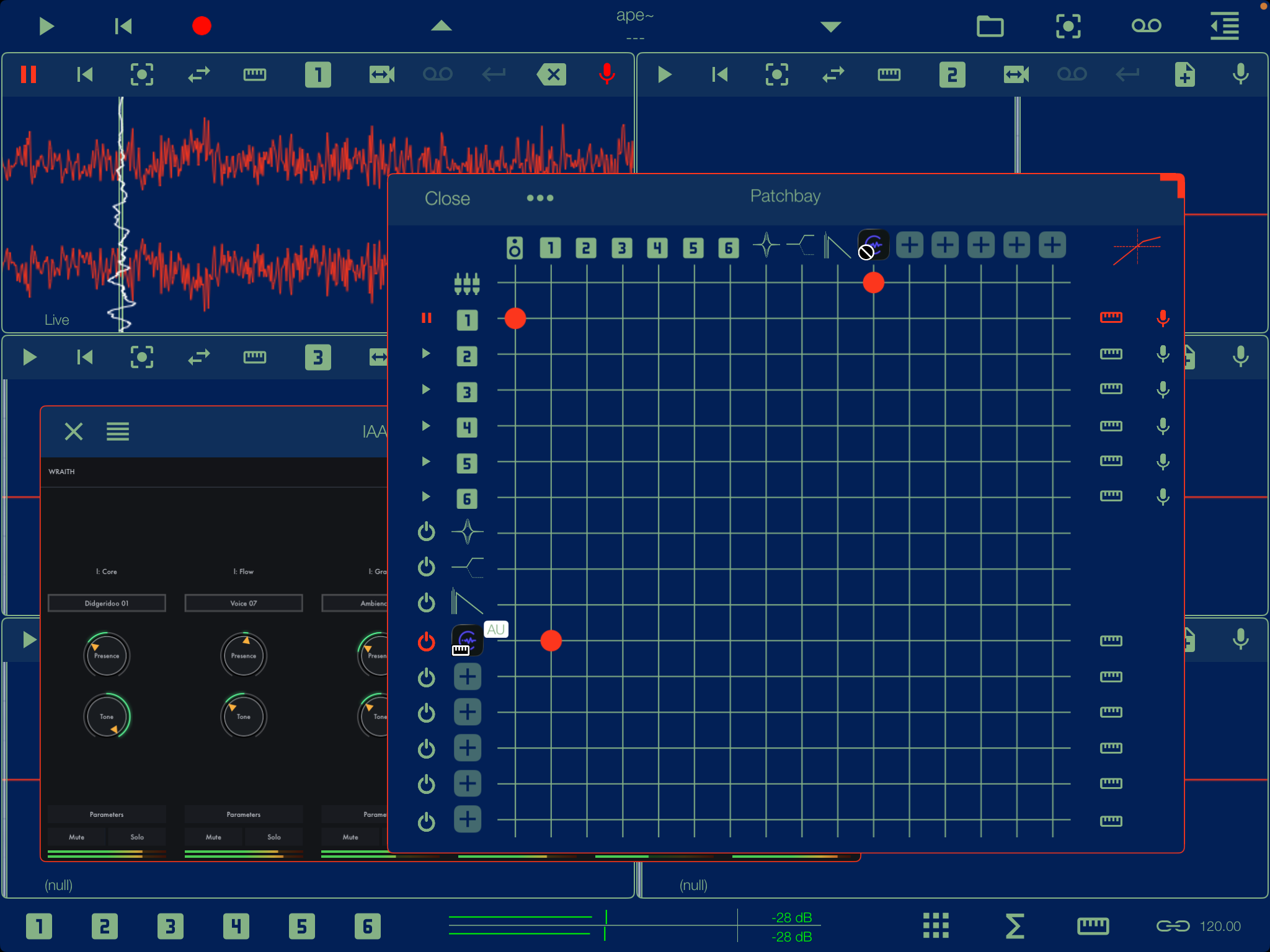Add an effect in the first empty plus row

[x=468, y=676]
